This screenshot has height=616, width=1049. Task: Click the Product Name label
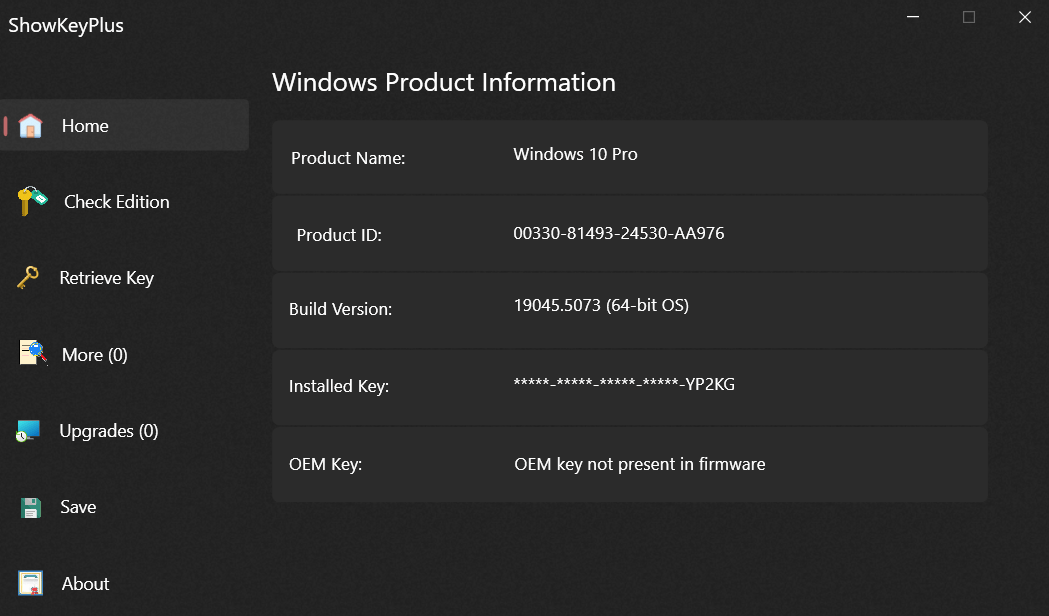point(348,158)
